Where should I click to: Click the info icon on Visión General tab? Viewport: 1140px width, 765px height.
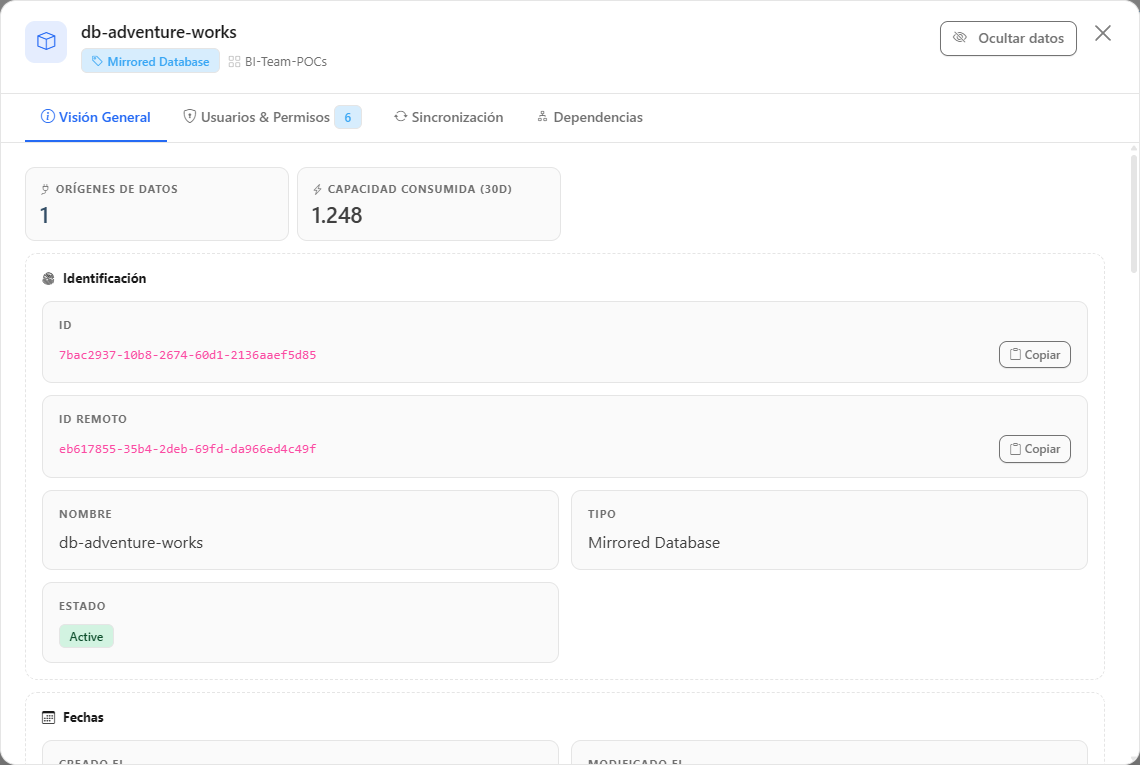click(x=48, y=116)
